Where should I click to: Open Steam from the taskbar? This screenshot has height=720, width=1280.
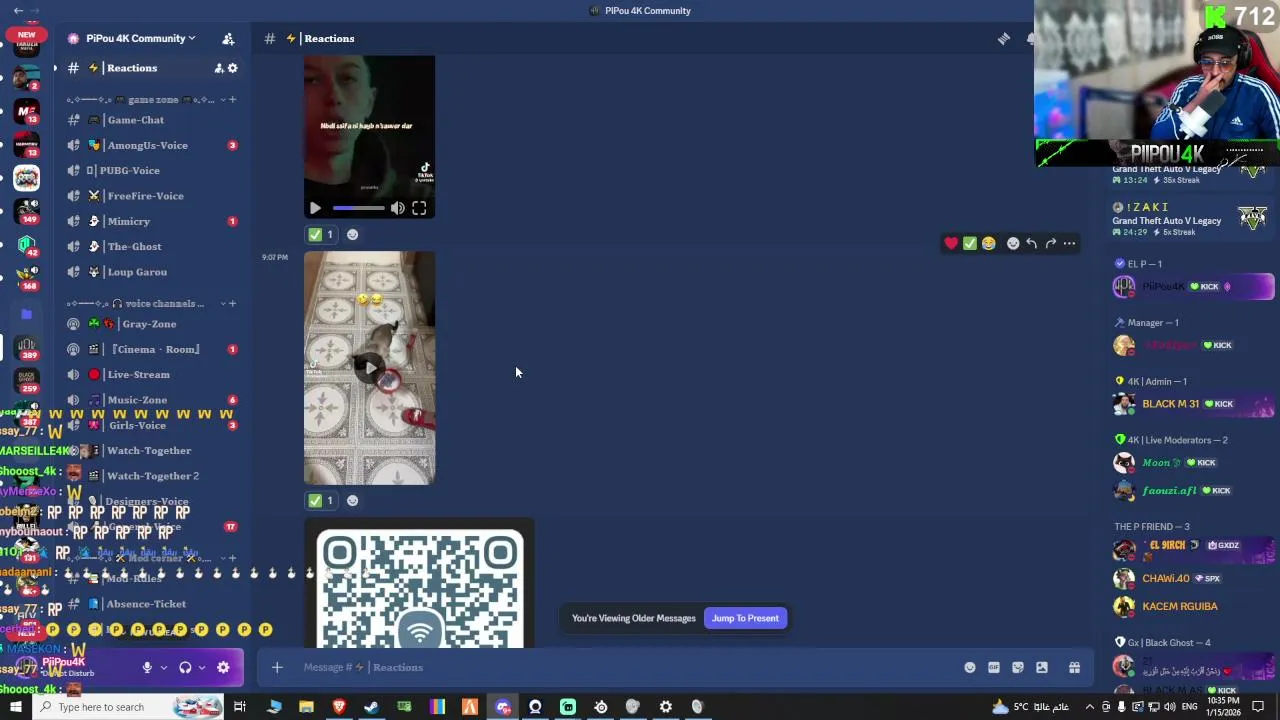coord(371,707)
